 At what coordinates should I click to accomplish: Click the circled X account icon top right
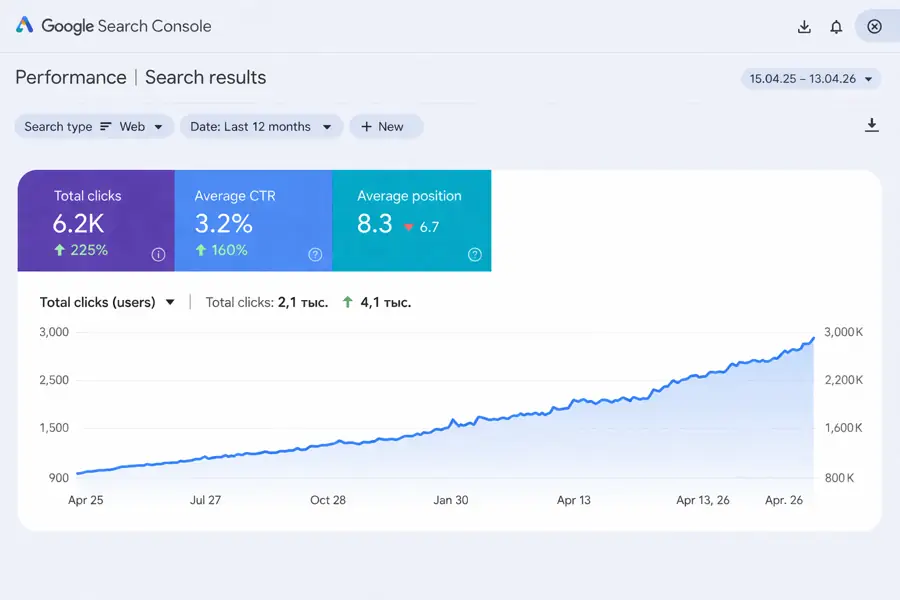(875, 26)
